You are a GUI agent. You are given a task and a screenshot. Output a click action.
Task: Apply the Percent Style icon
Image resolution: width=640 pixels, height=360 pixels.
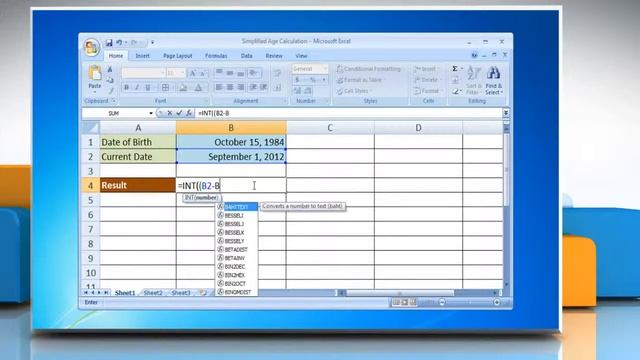(x=313, y=80)
